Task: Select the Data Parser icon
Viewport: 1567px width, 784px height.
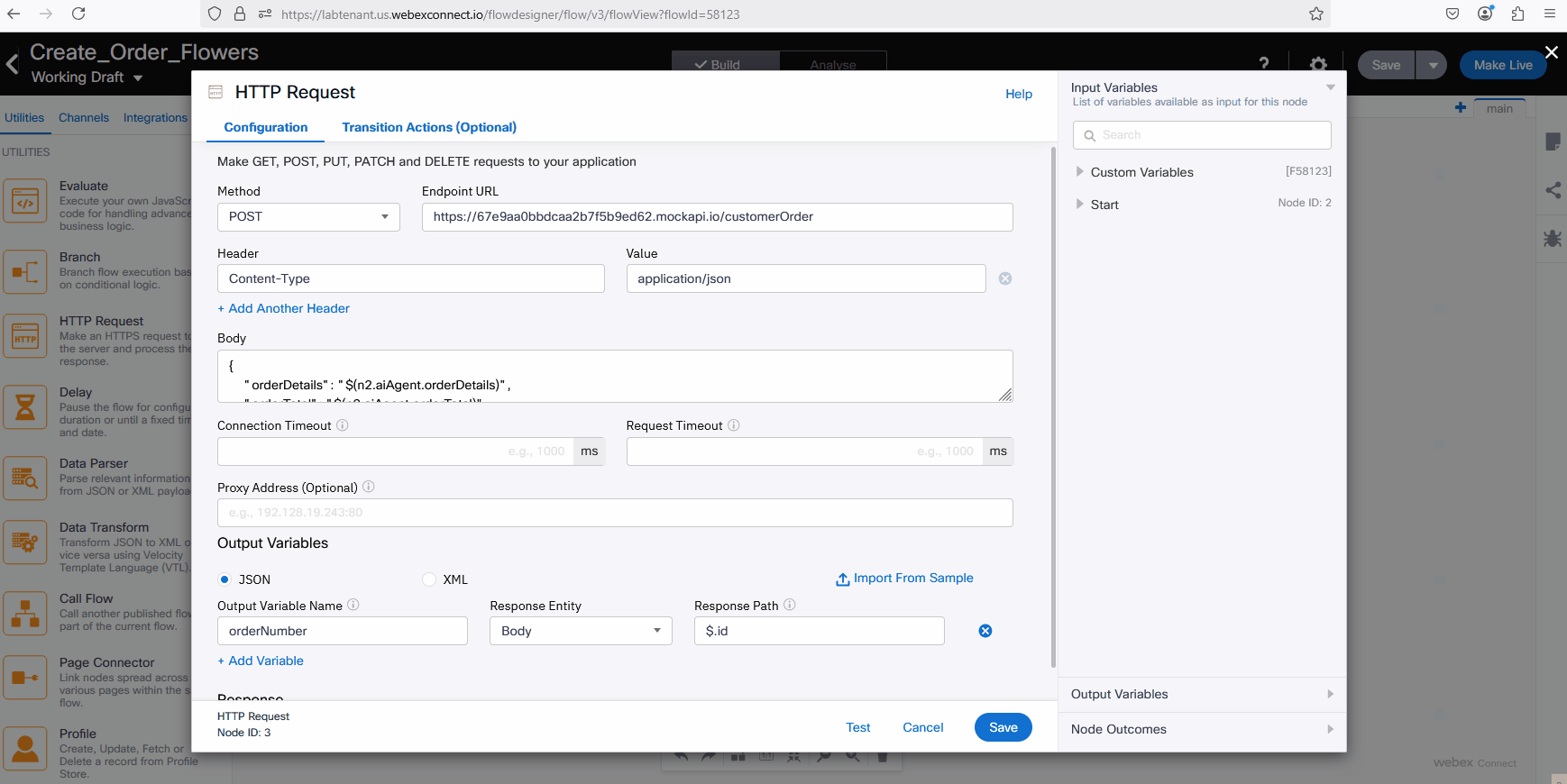Action: click(x=25, y=479)
